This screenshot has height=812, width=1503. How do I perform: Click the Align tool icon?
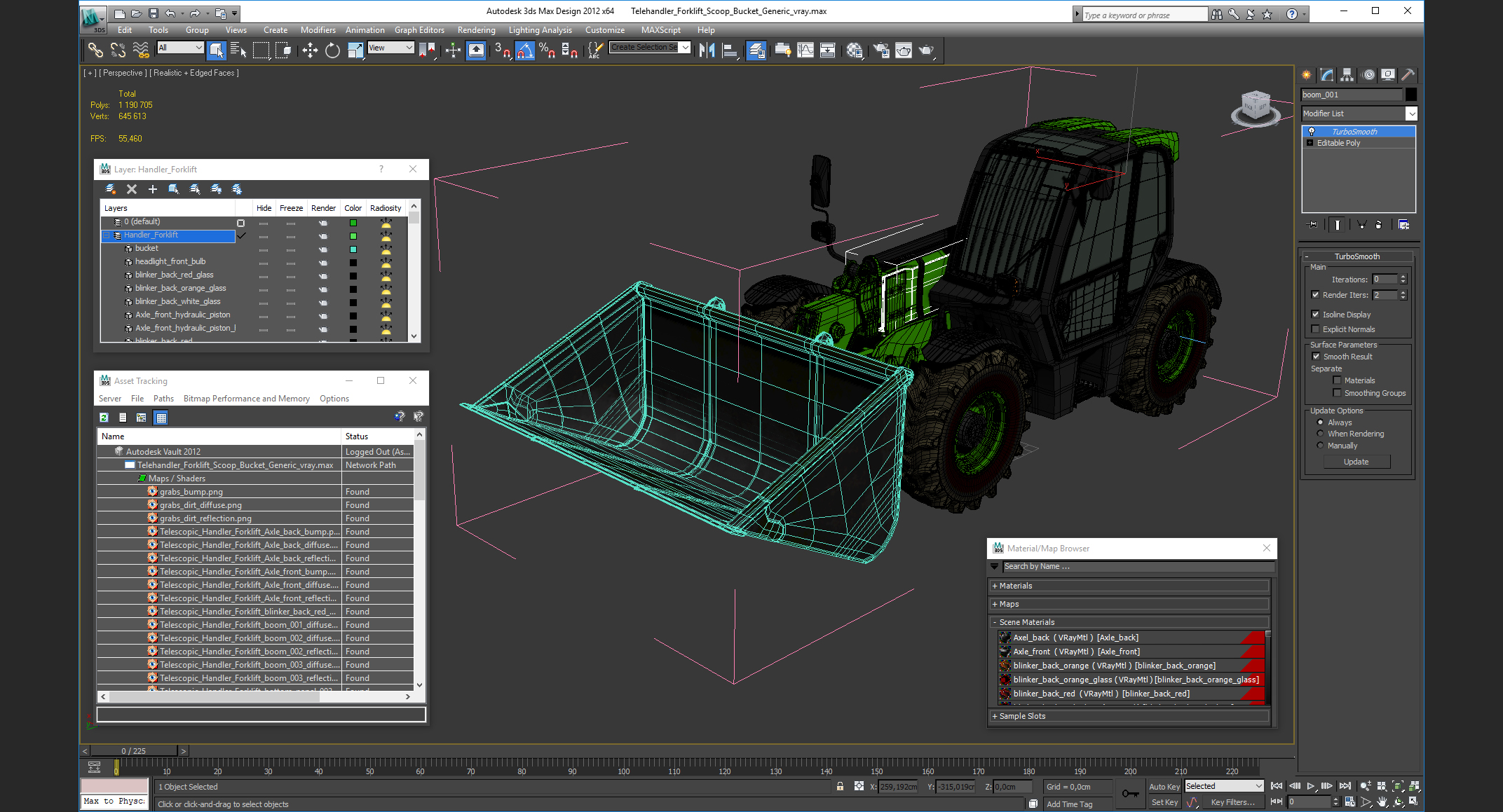tap(730, 50)
